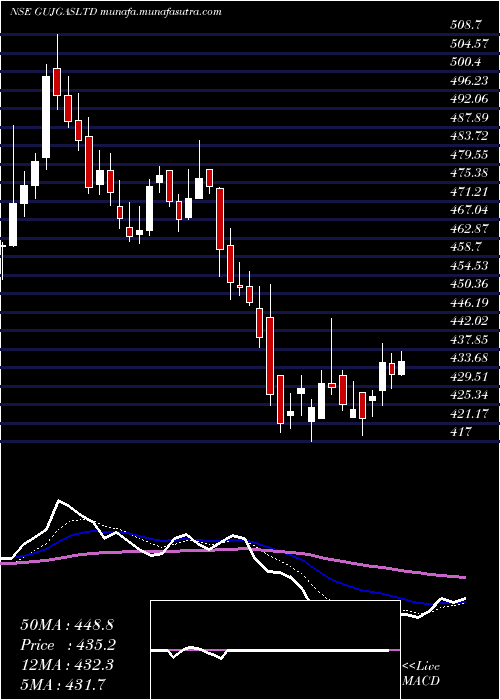The height and width of the screenshot is (700, 500).
Task: Select the 454.53 price axis label
Action: click(469, 266)
